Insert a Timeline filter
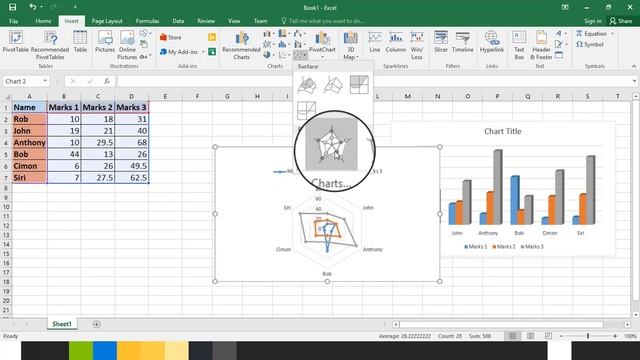 (x=462, y=42)
